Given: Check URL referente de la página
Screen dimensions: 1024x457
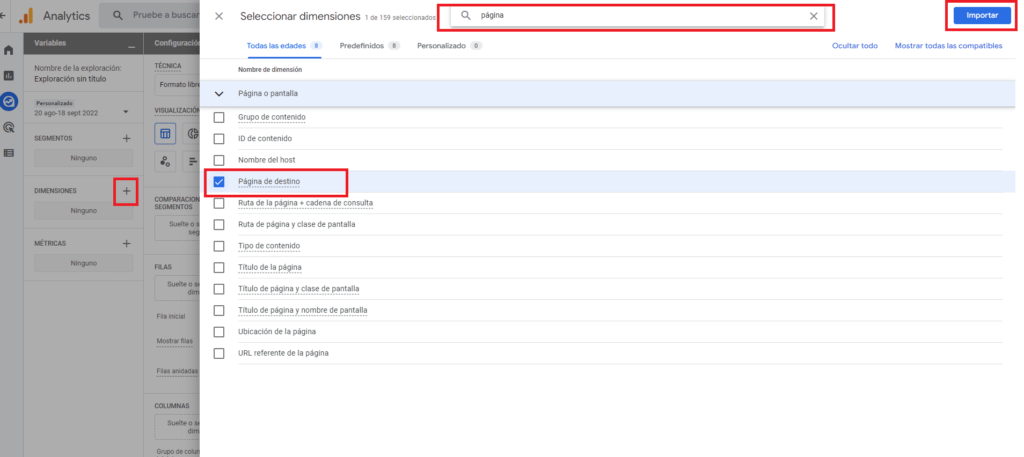Looking at the screenshot, I should pyautogui.click(x=219, y=353).
